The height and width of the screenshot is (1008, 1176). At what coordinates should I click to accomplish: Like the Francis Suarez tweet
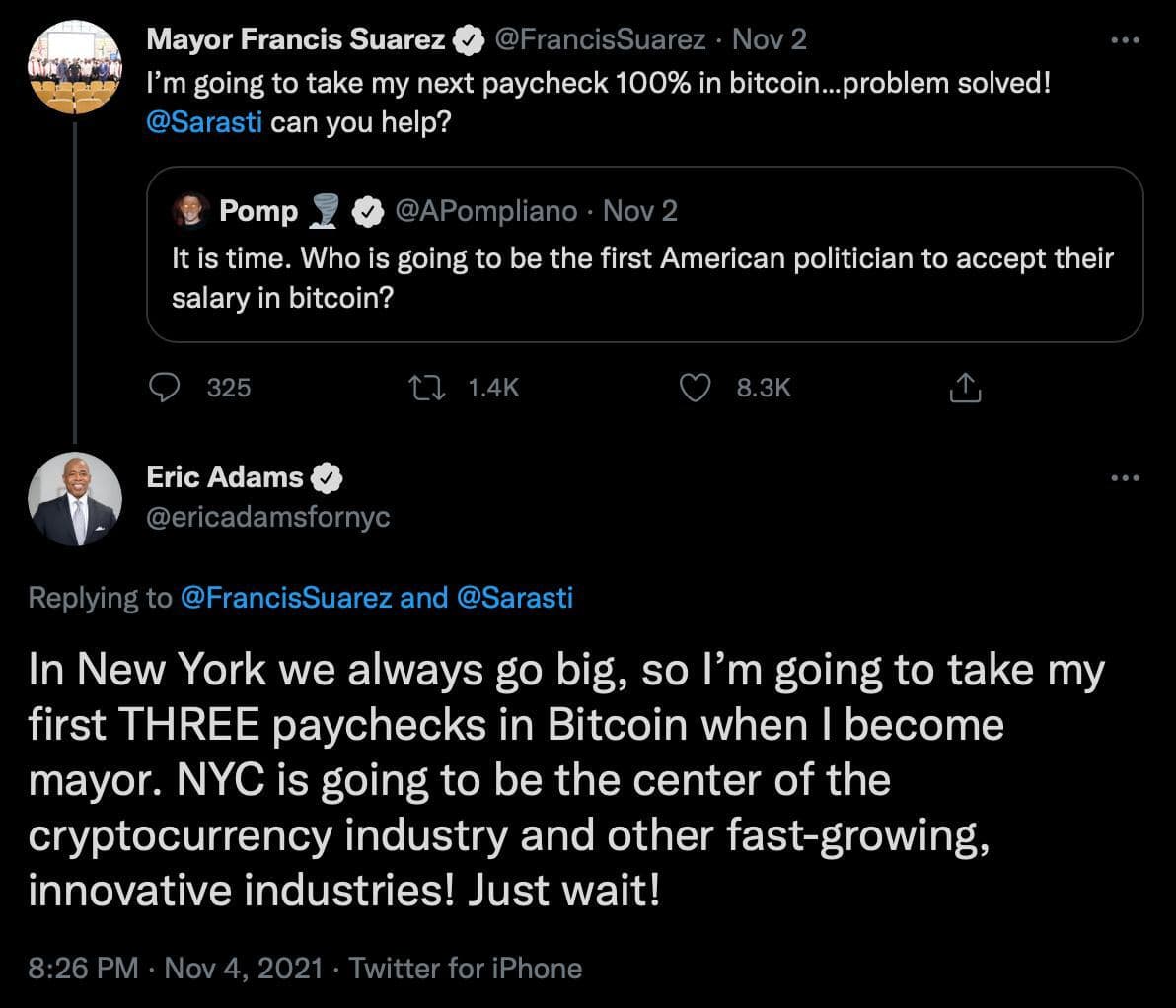(696, 388)
